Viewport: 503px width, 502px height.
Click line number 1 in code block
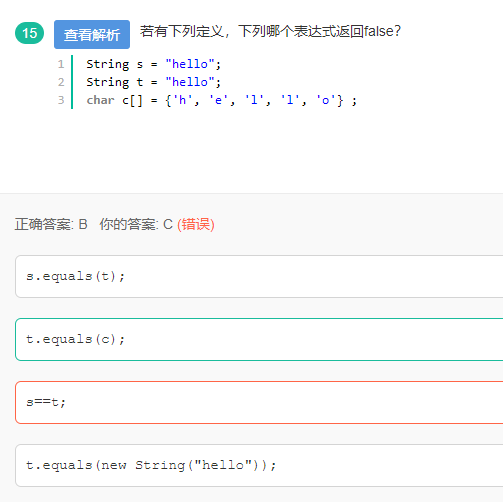pyautogui.click(x=61, y=64)
